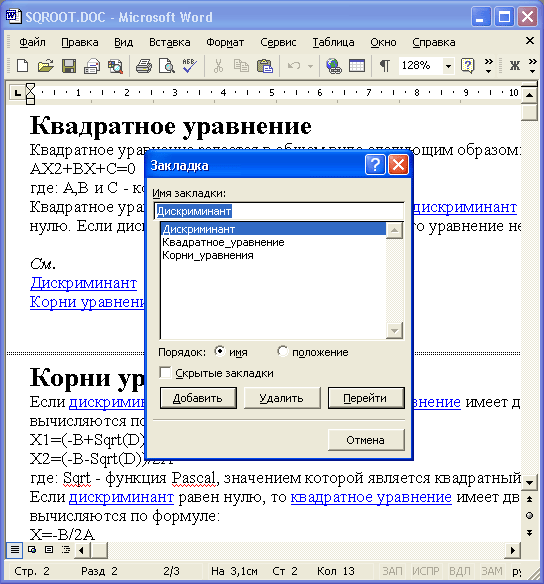This screenshot has height=584, width=544.
Task: Click the New document icon
Action: [22, 66]
